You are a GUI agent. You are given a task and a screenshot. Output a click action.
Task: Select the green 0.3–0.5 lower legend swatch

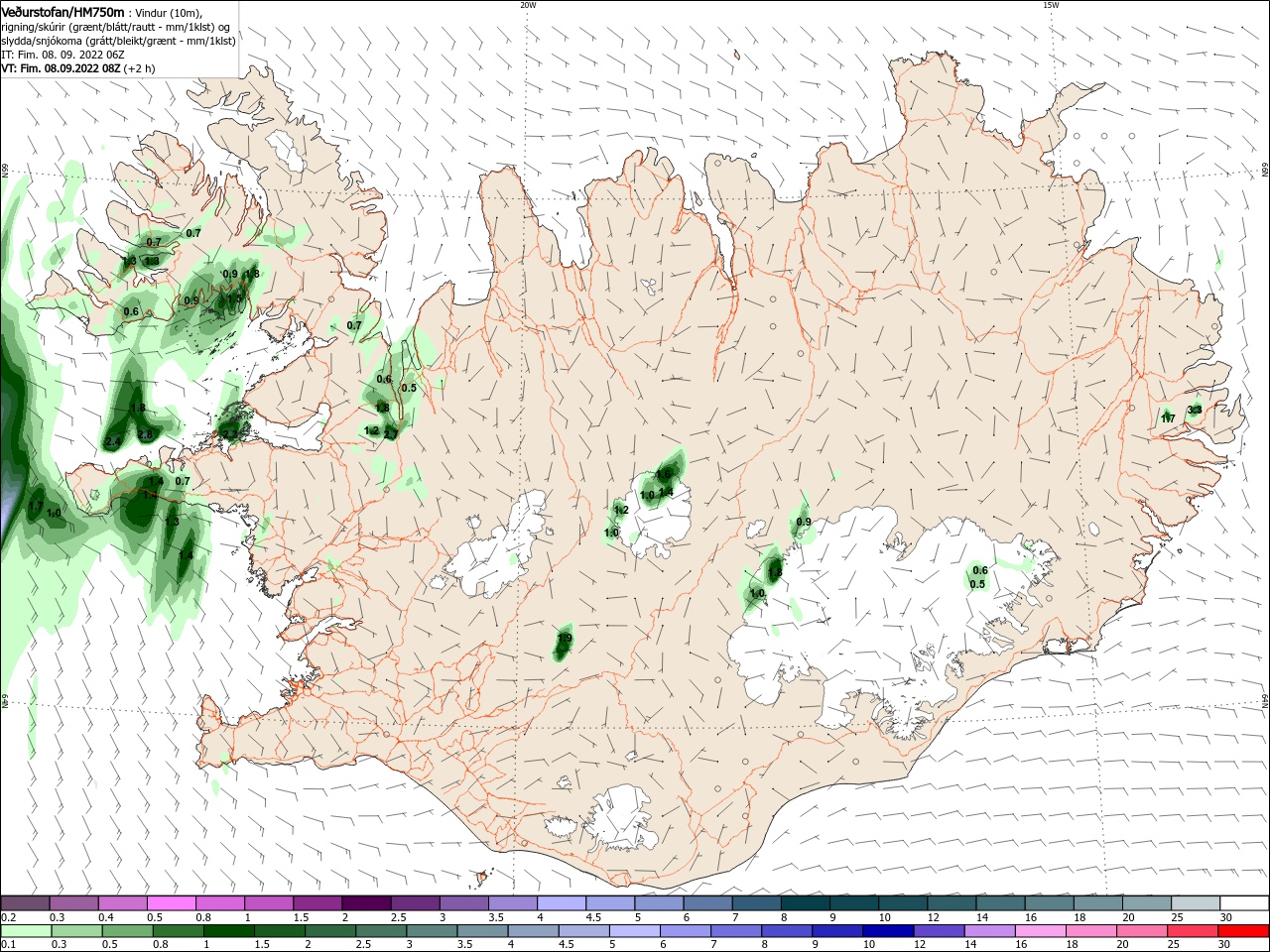(x=77, y=931)
